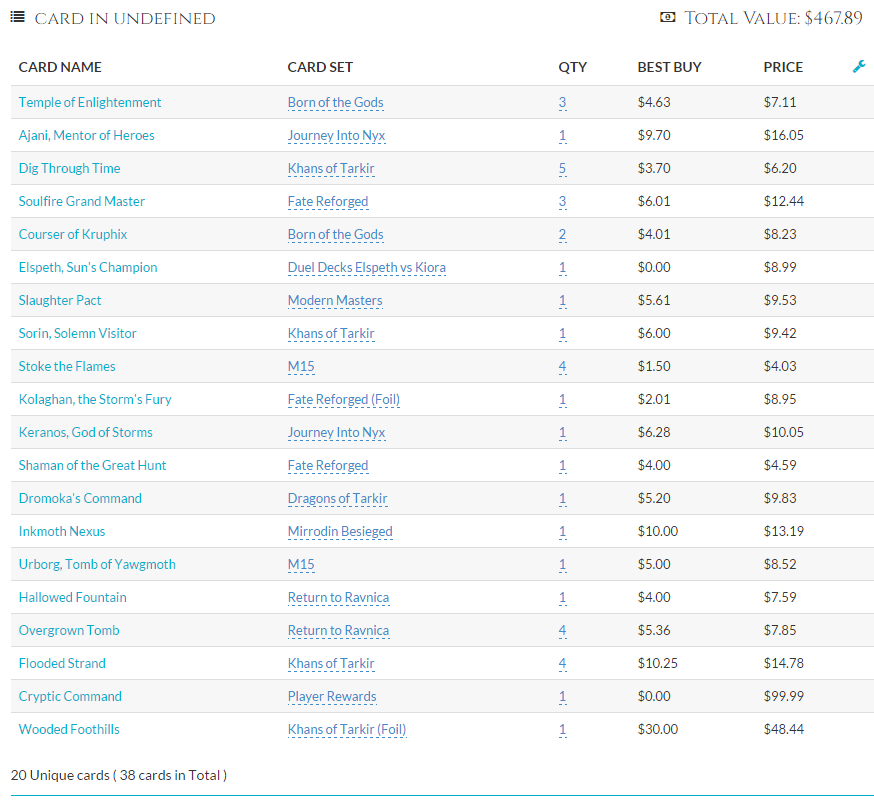Edit quantity 4 for Stoke the Flames
This screenshot has width=874, height=800.
pyautogui.click(x=562, y=366)
